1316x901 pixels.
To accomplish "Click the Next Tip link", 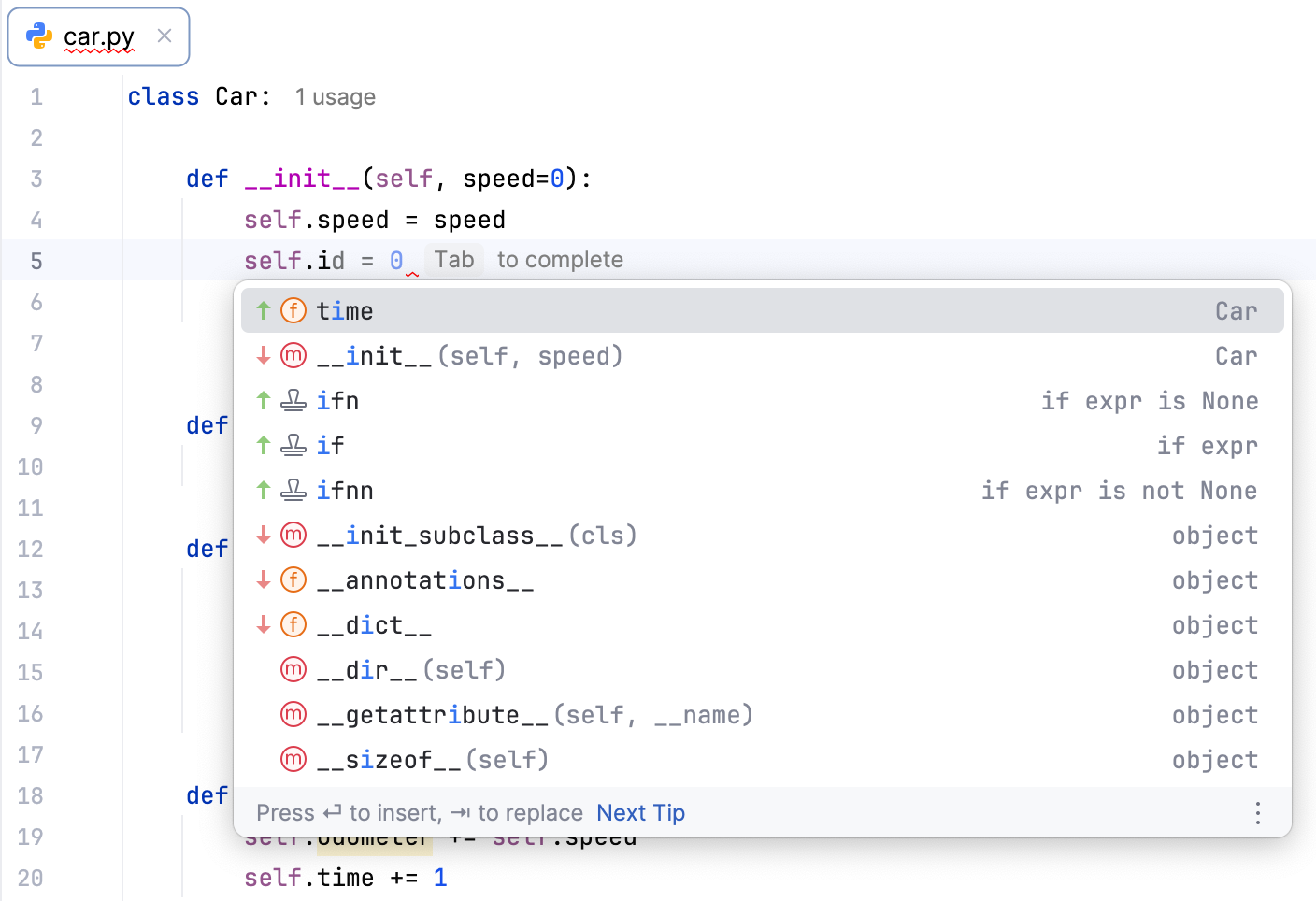I will (x=640, y=813).
